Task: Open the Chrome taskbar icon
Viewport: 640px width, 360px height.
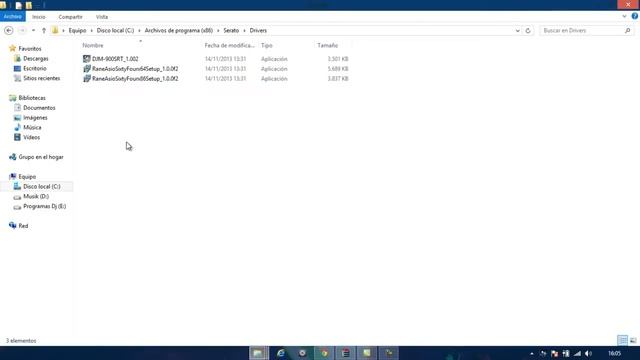Action: [x=324, y=353]
